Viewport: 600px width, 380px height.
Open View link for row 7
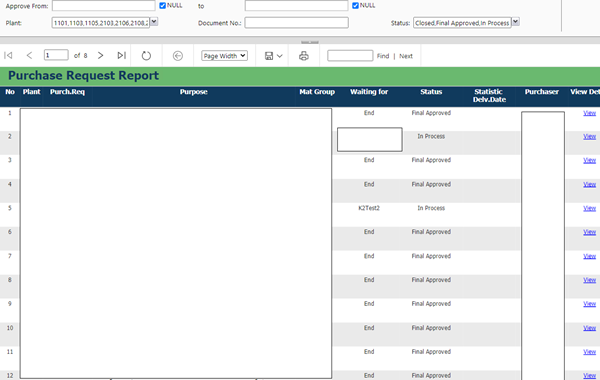(589, 256)
